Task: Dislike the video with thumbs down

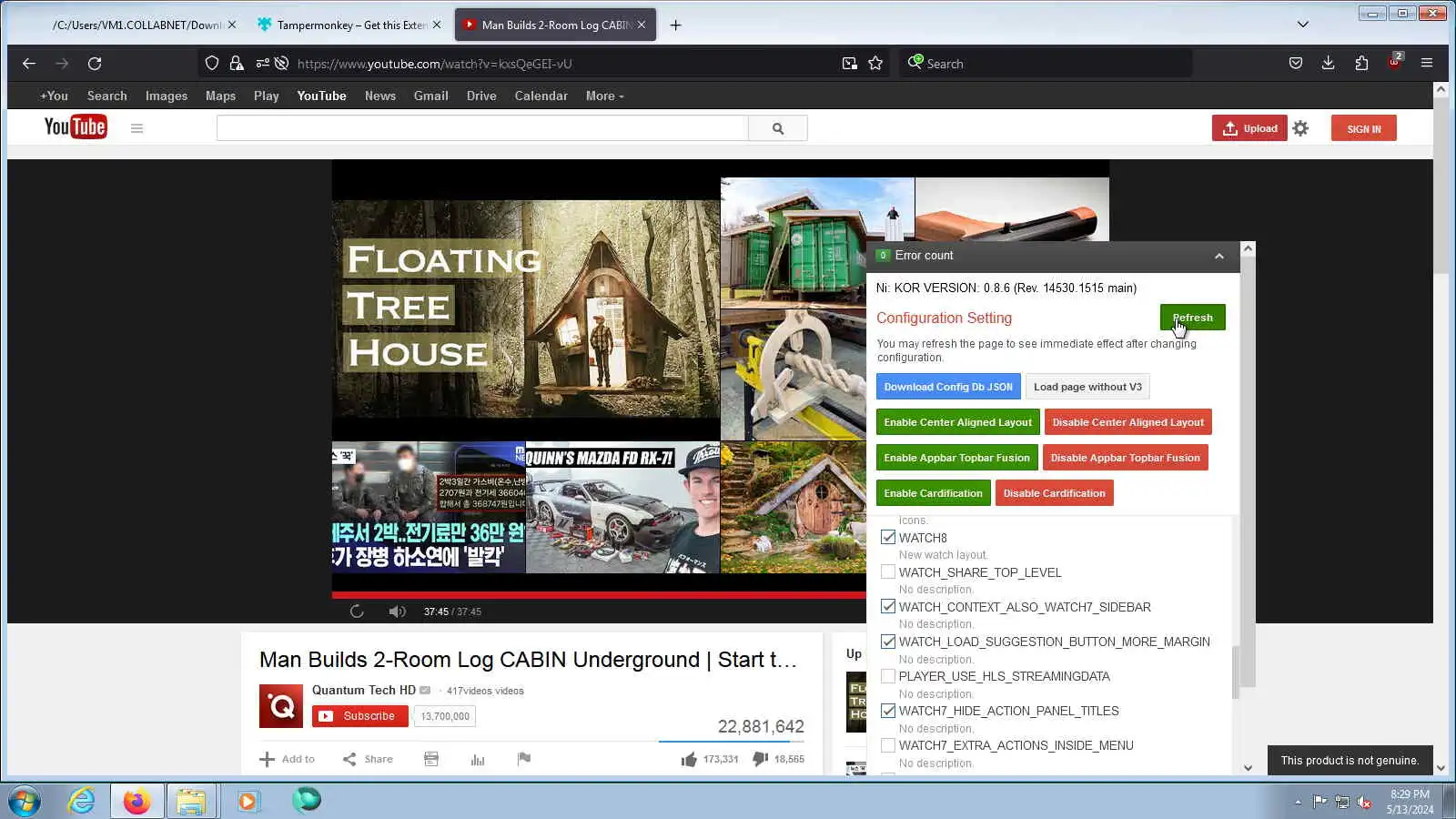Action: 760,759
